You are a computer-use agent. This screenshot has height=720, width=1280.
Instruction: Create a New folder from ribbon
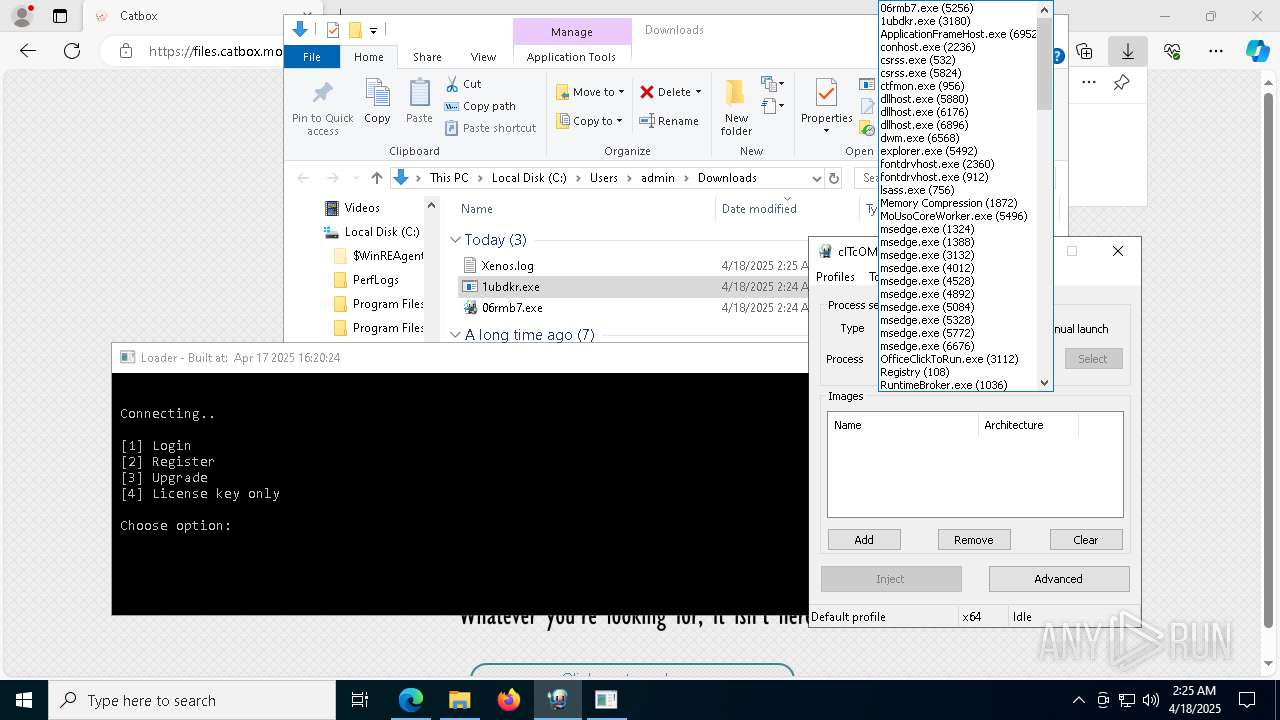(736, 108)
